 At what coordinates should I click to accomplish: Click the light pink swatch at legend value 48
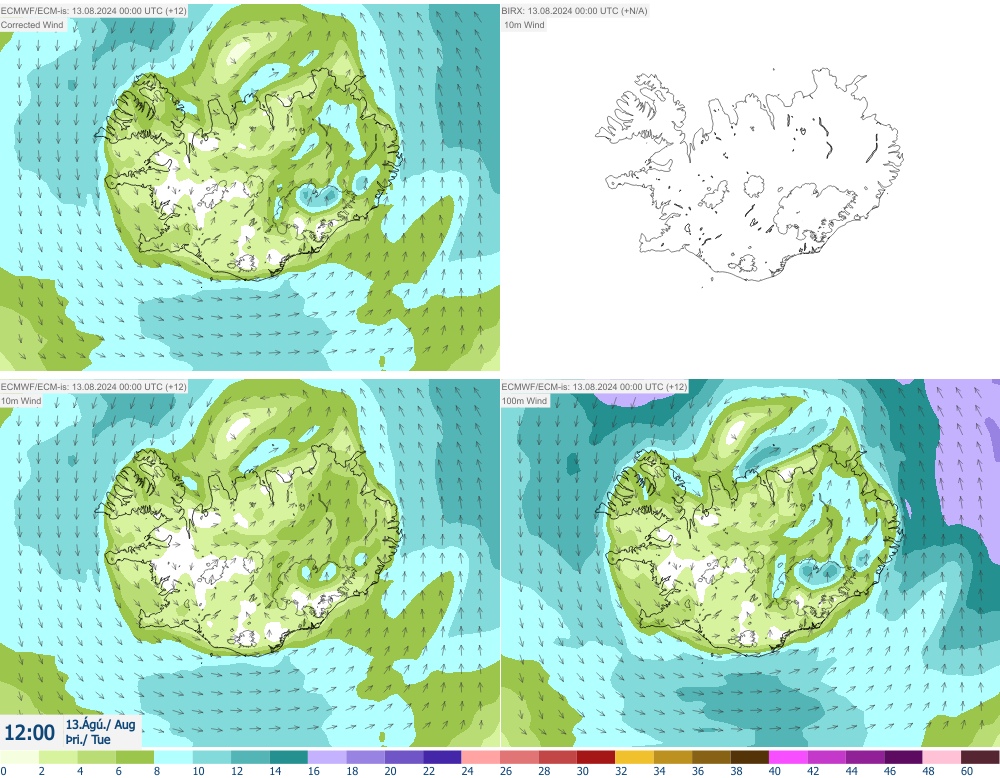tap(941, 757)
